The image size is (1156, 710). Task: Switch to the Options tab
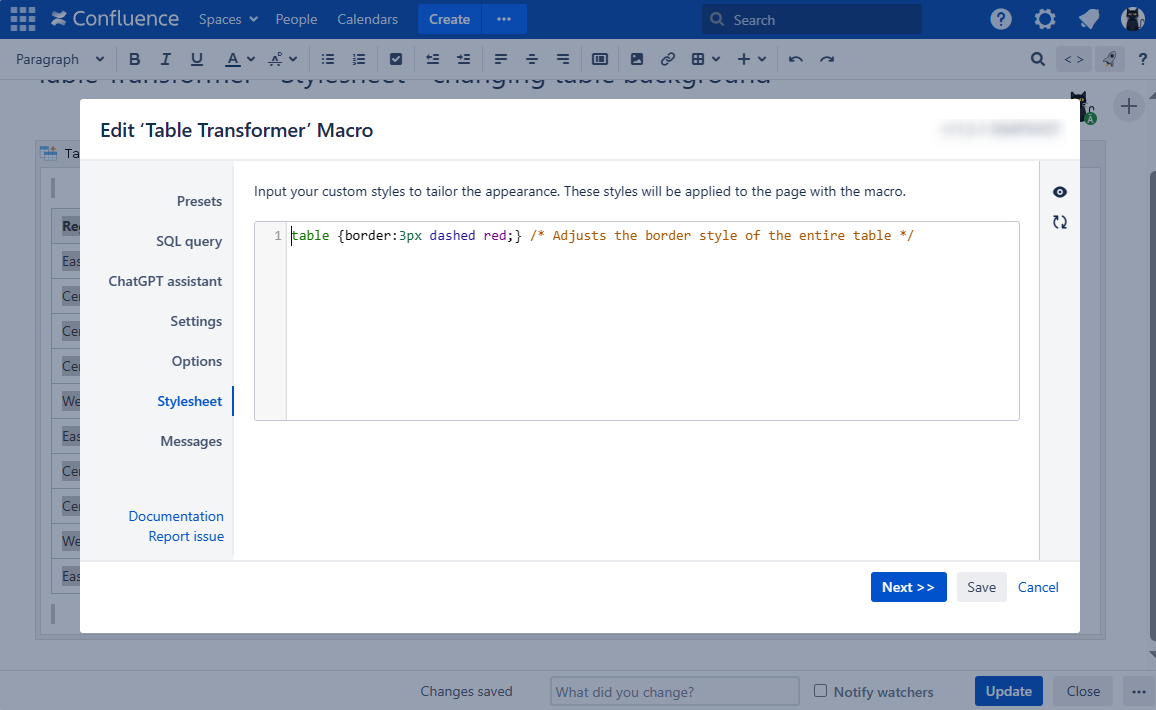click(x=197, y=361)
